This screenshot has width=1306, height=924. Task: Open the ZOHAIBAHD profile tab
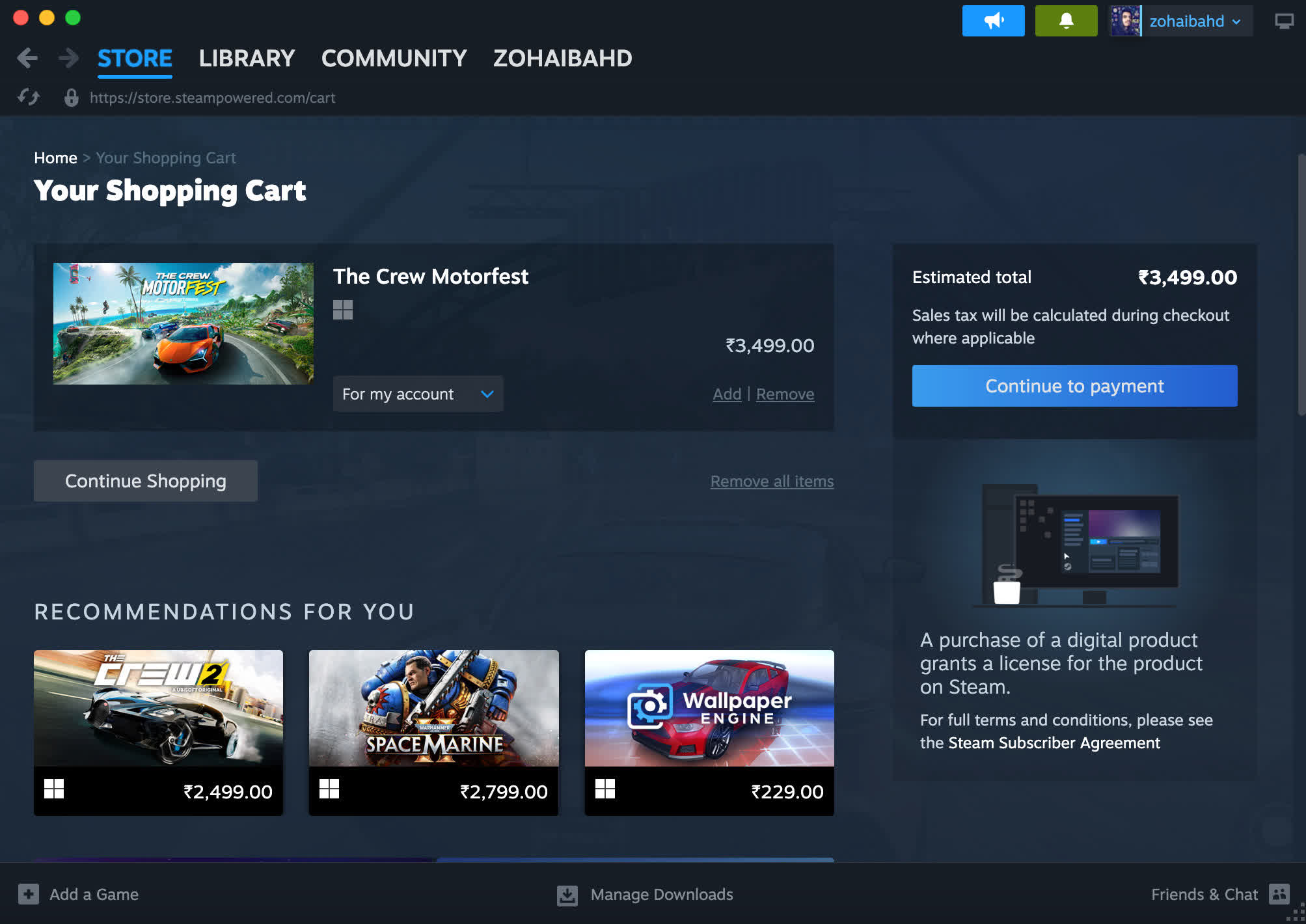pos(562,59)
